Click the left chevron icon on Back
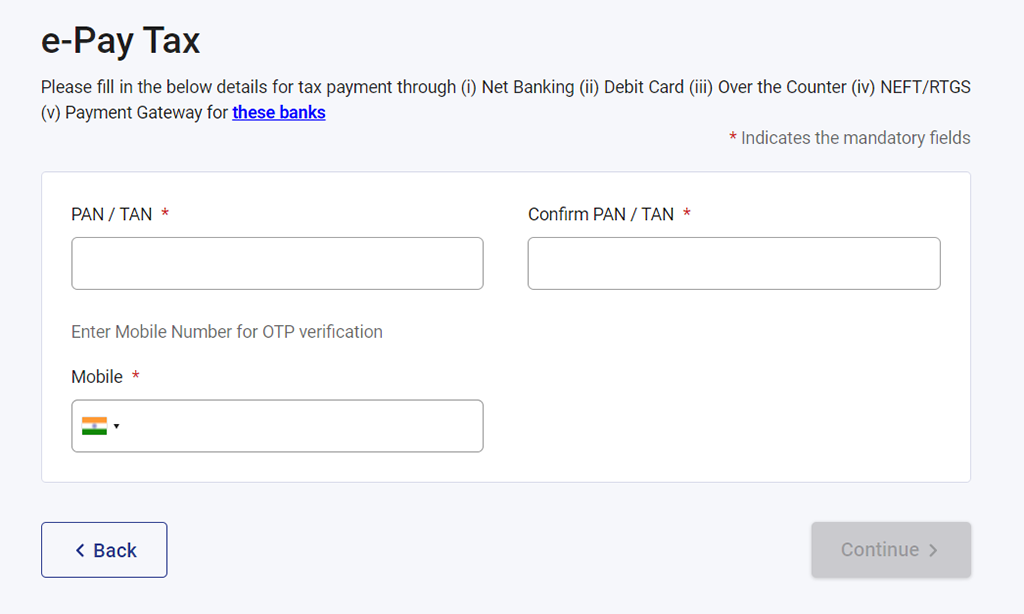 point(81,551)
